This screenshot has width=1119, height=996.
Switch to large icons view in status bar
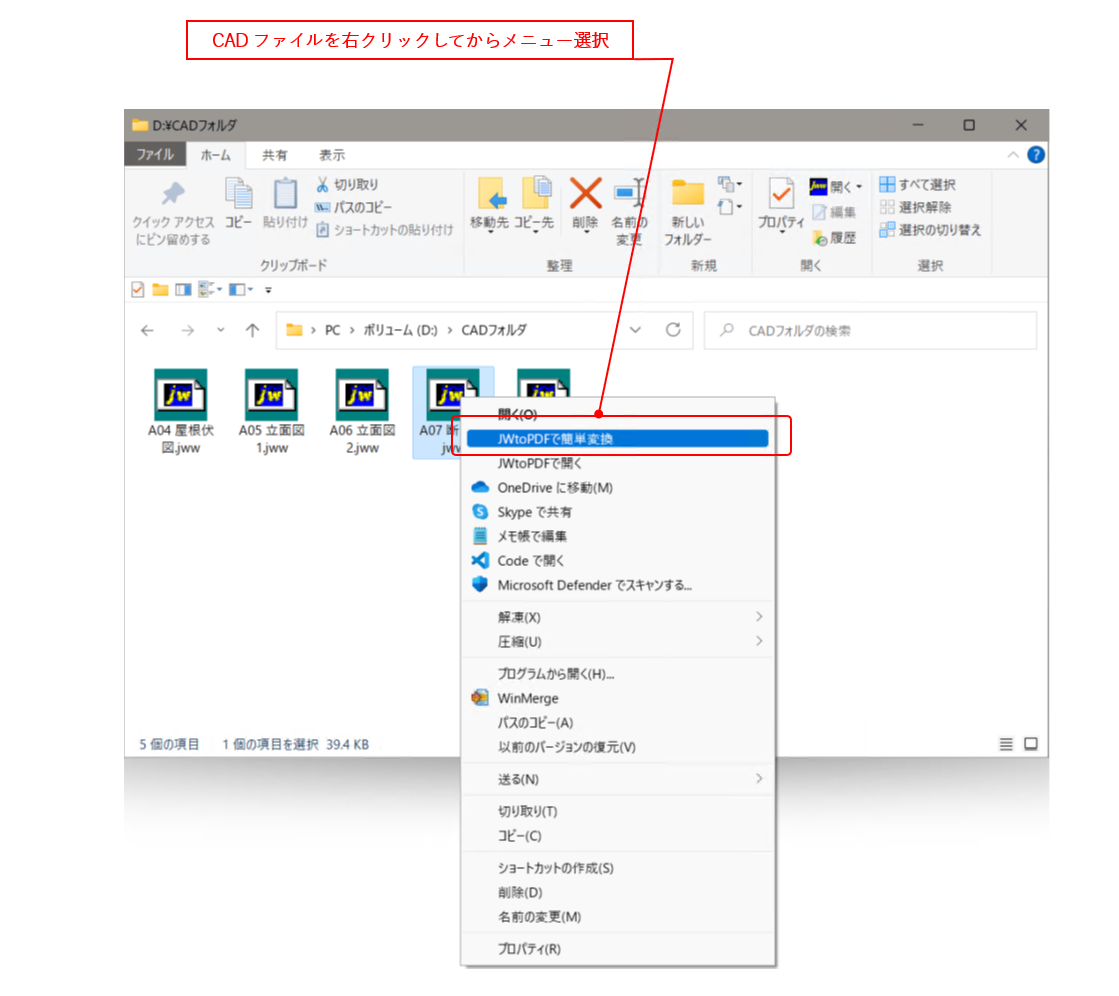click(x=1031, y=745)
